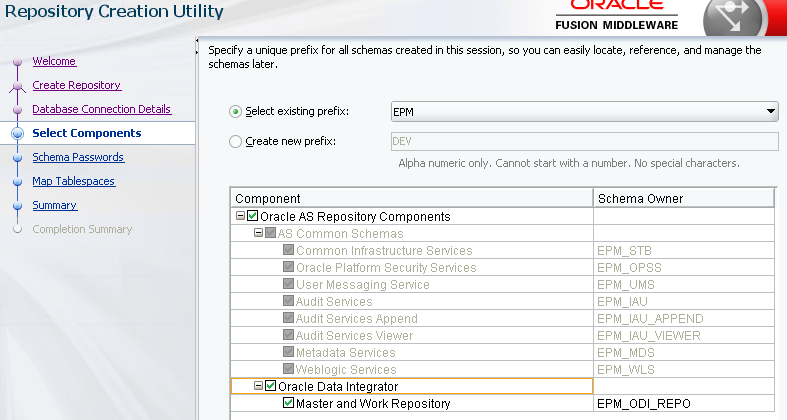Click the Summary step bullet icon
This screenshot has width=787, height=420.
[x=18, y=206]
